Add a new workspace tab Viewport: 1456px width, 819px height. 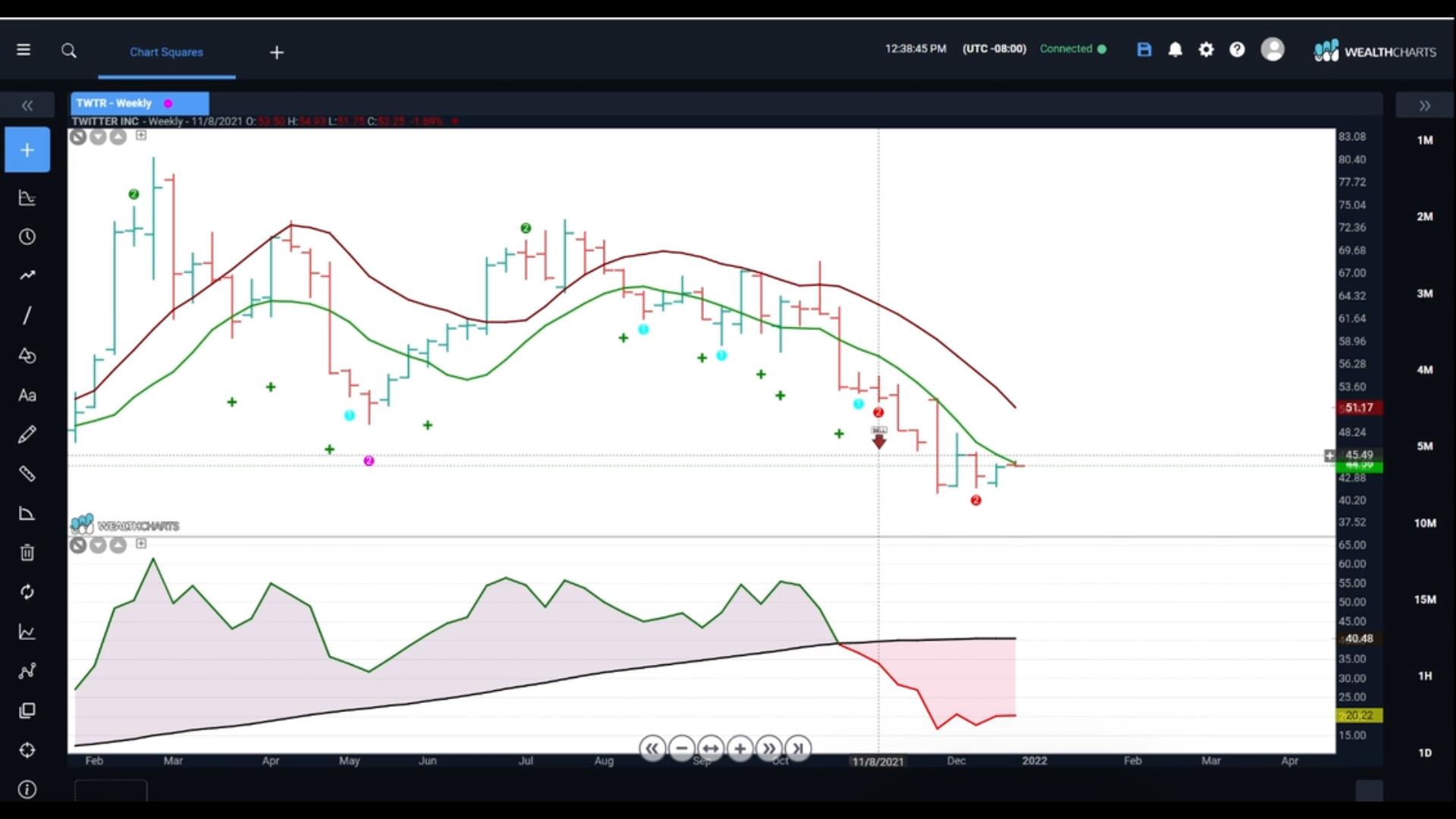coord(277,52)
